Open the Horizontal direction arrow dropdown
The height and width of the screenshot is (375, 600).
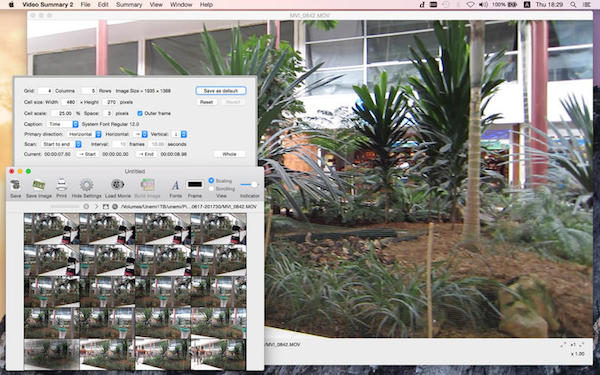140,134
